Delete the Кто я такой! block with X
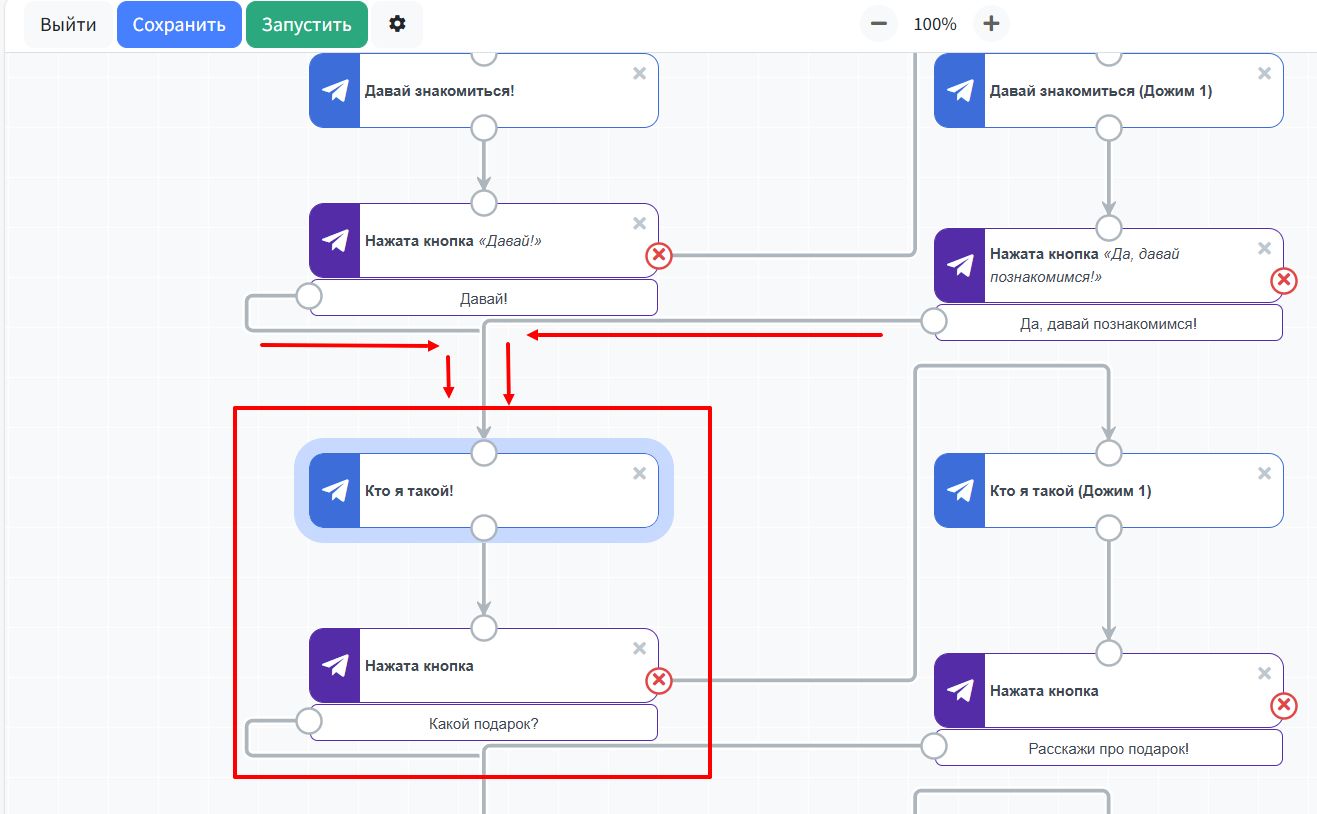 coord(640,473)
